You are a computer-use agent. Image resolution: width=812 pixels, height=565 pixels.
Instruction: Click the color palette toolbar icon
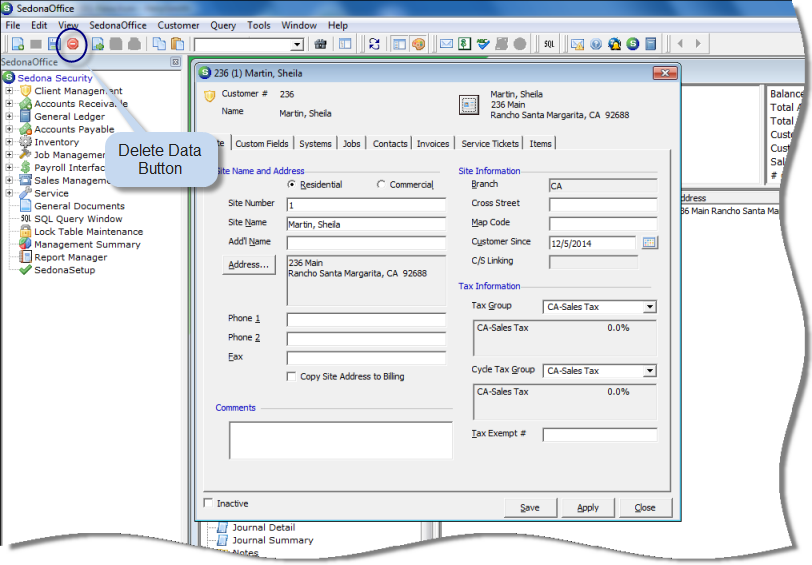click(418, 44)
